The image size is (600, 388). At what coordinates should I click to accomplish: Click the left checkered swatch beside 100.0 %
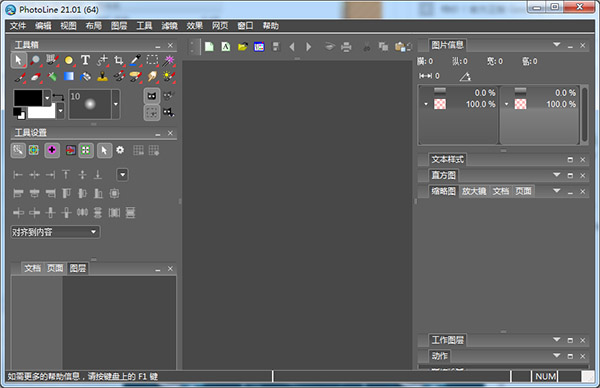440,104
